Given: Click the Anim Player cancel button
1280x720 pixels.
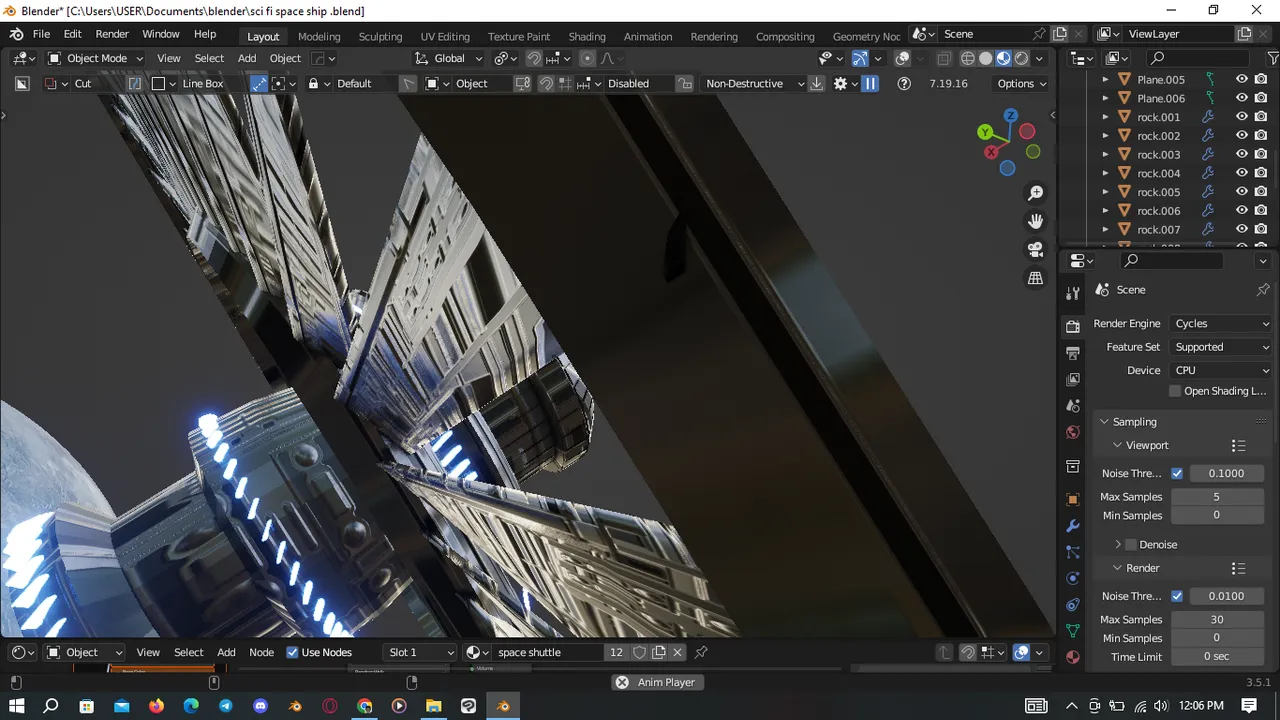Looking at the screenshot, I should tap(622, 682).
